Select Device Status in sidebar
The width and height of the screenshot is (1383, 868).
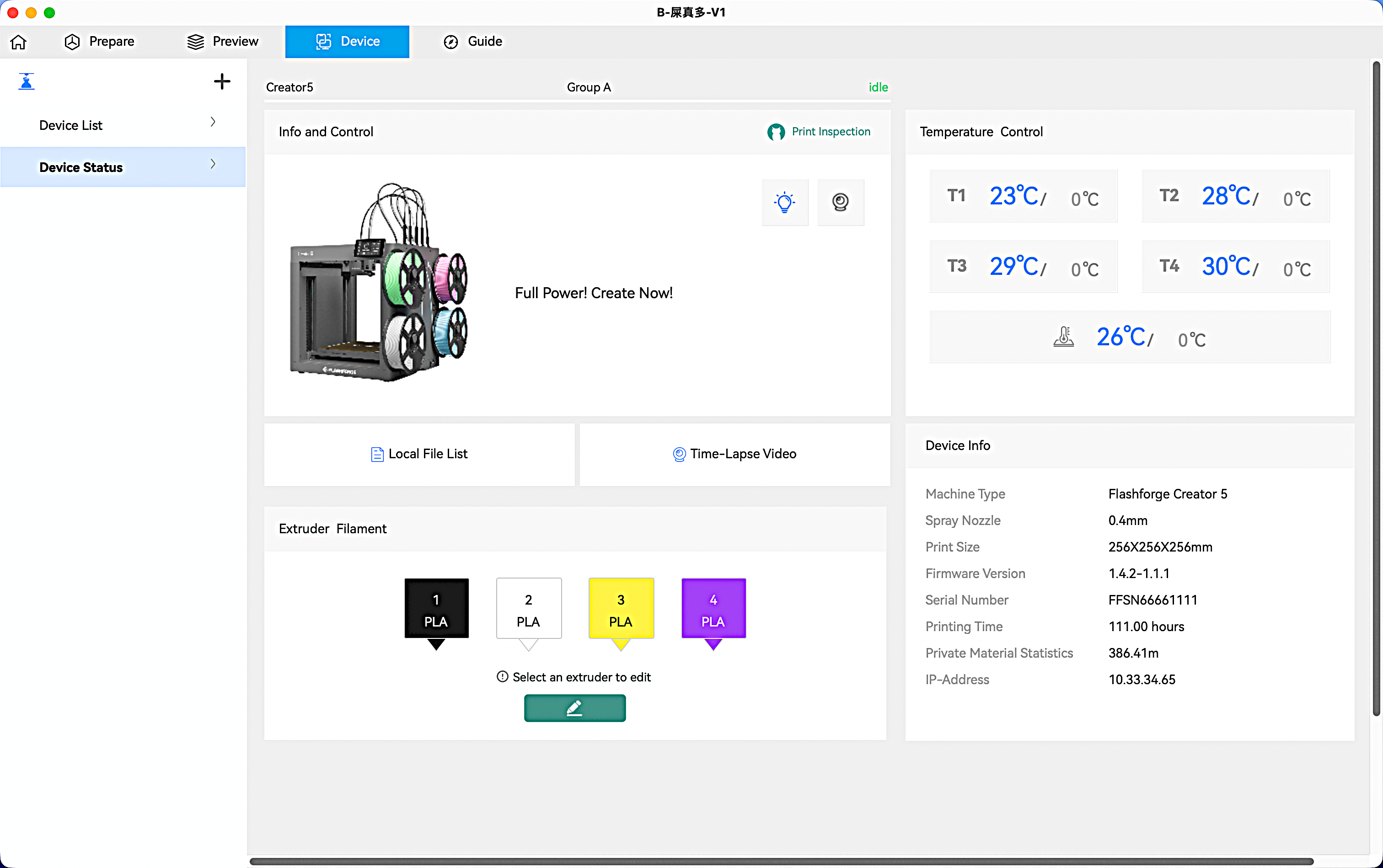pos(123,167)
